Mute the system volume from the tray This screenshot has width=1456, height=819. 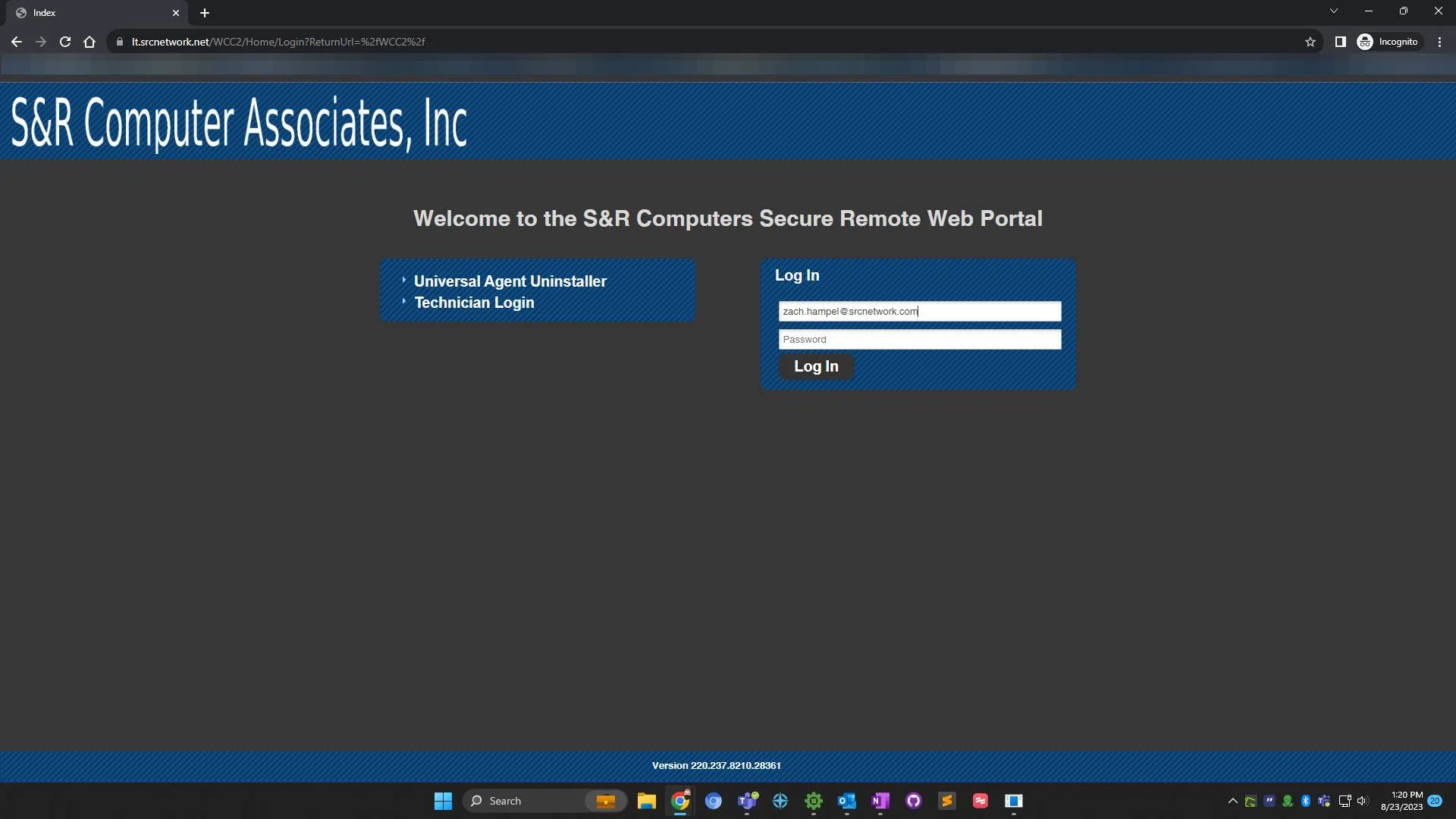(x=1363, y=801)
